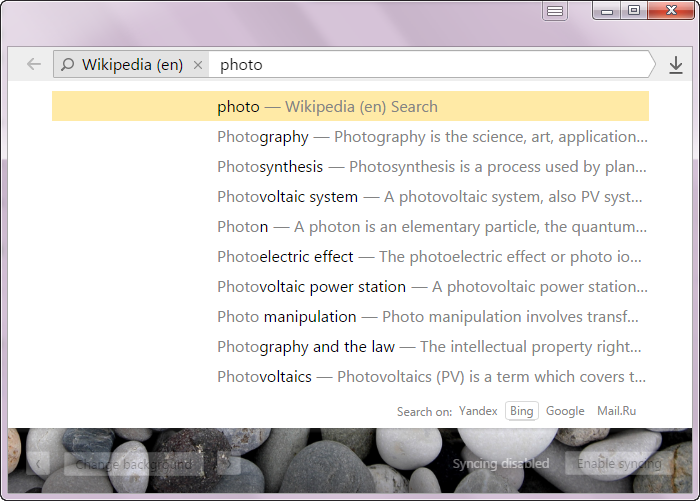Close the browser window
Screen dimensions: 700x501
coord(671,10)
